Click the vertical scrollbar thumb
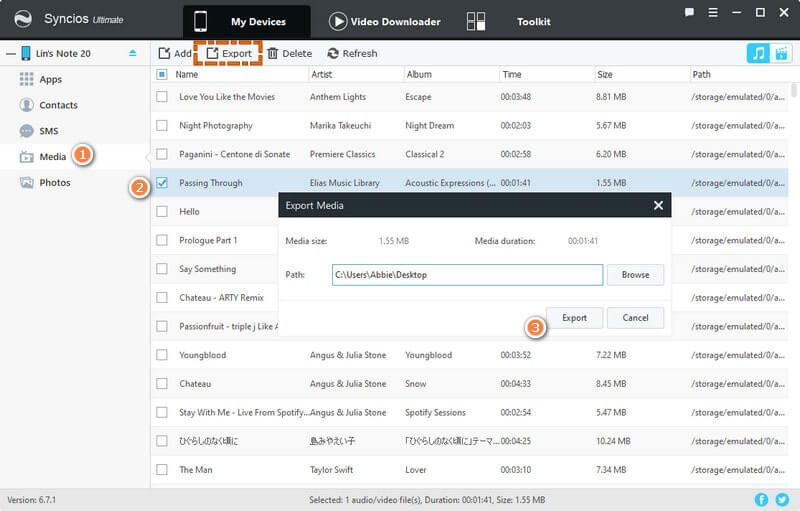 793,90
